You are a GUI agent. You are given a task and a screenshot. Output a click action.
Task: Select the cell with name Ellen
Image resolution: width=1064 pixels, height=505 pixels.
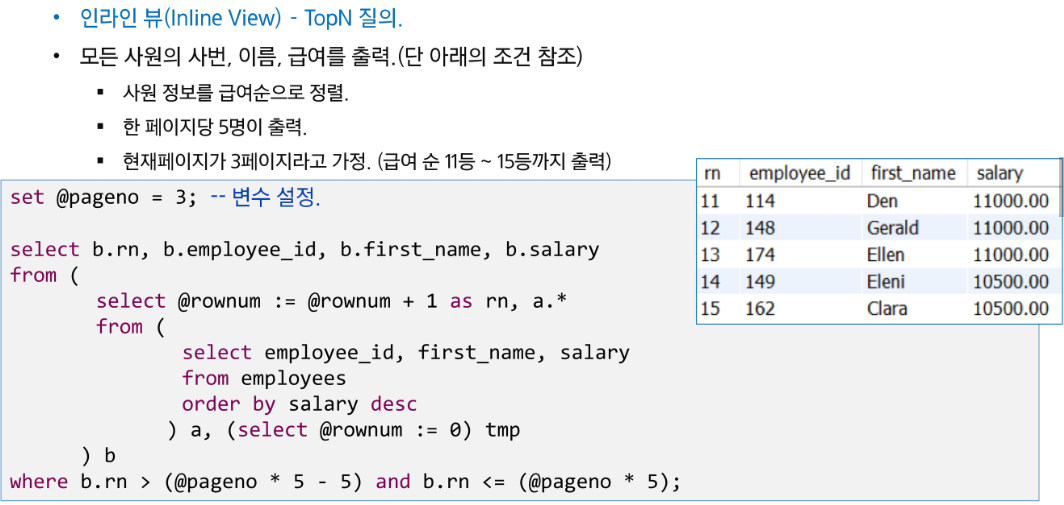pos(886,255)
